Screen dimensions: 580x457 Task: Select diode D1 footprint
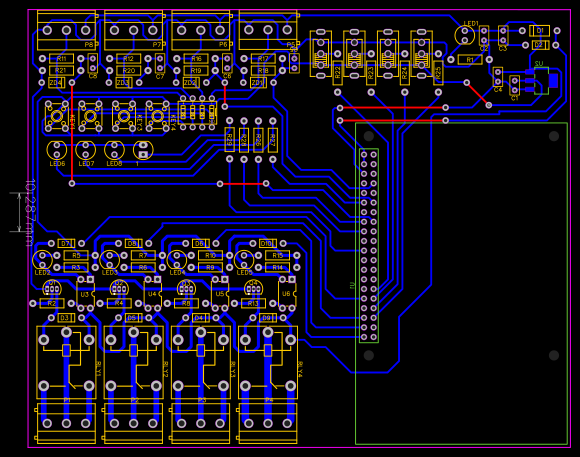tap(540, 31)
